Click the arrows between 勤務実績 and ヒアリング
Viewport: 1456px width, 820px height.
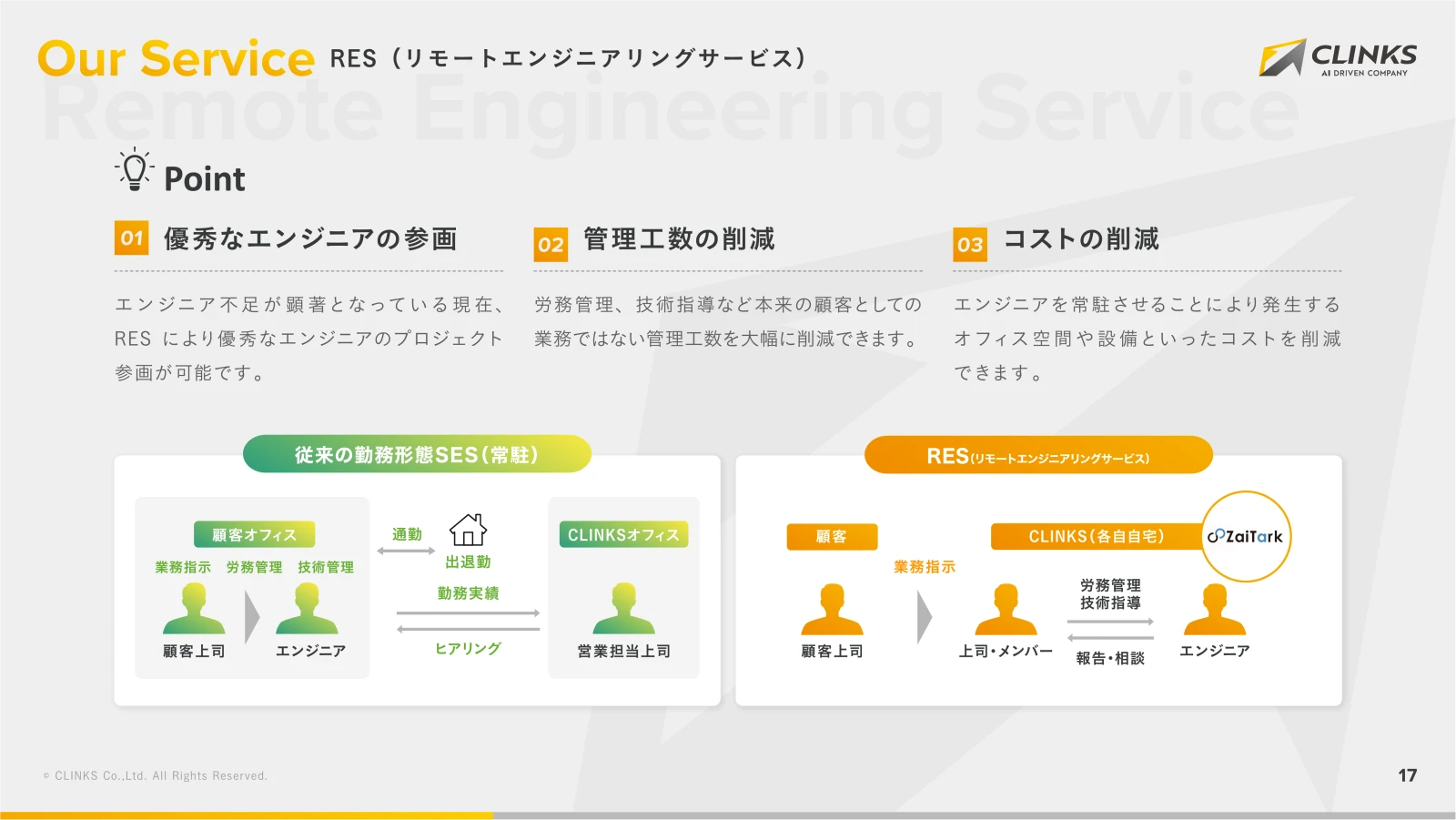(468, 621)
